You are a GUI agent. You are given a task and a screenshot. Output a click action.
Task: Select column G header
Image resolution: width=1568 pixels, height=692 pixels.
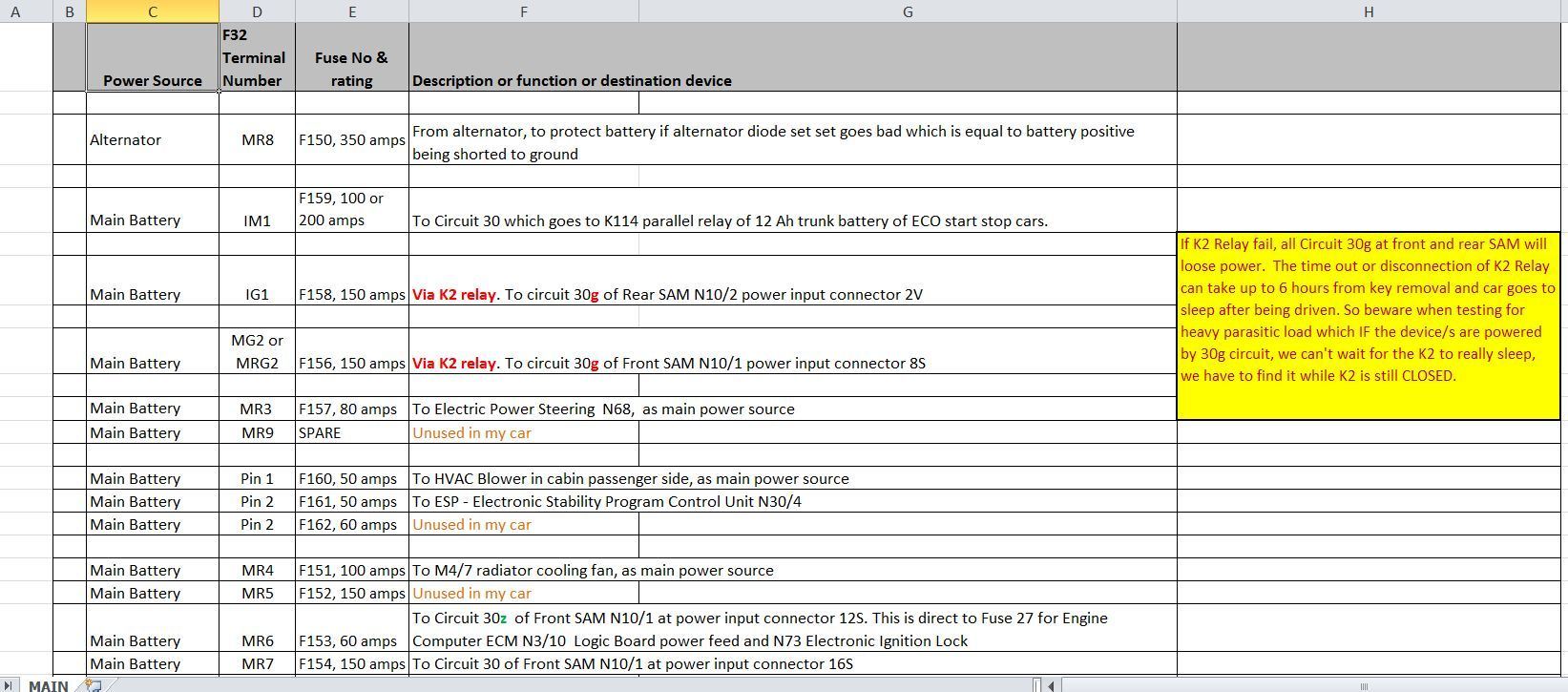click(908, 11)
